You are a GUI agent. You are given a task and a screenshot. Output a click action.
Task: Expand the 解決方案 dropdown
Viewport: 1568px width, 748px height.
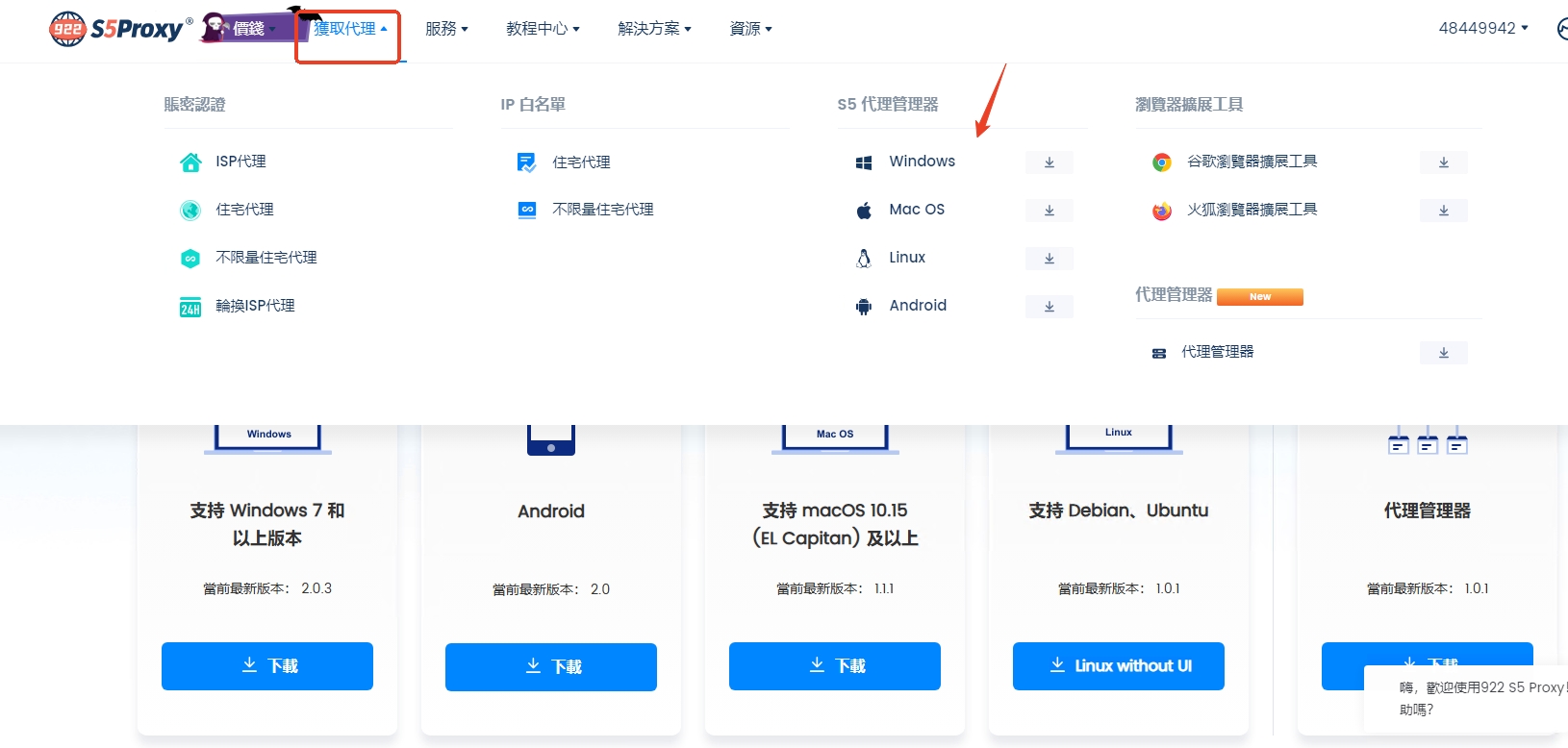[x=654, y=29]
